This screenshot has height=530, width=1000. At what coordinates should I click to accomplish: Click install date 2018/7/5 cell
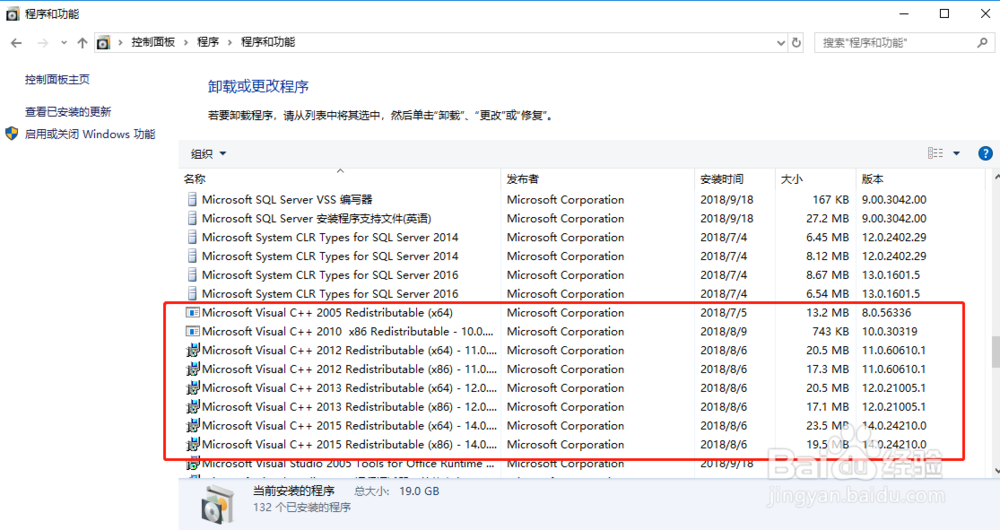click(x=723, y=313)
